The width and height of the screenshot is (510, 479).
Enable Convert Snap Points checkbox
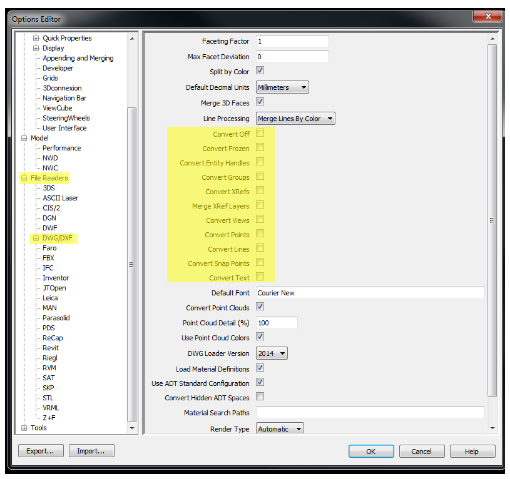point(260,262)
